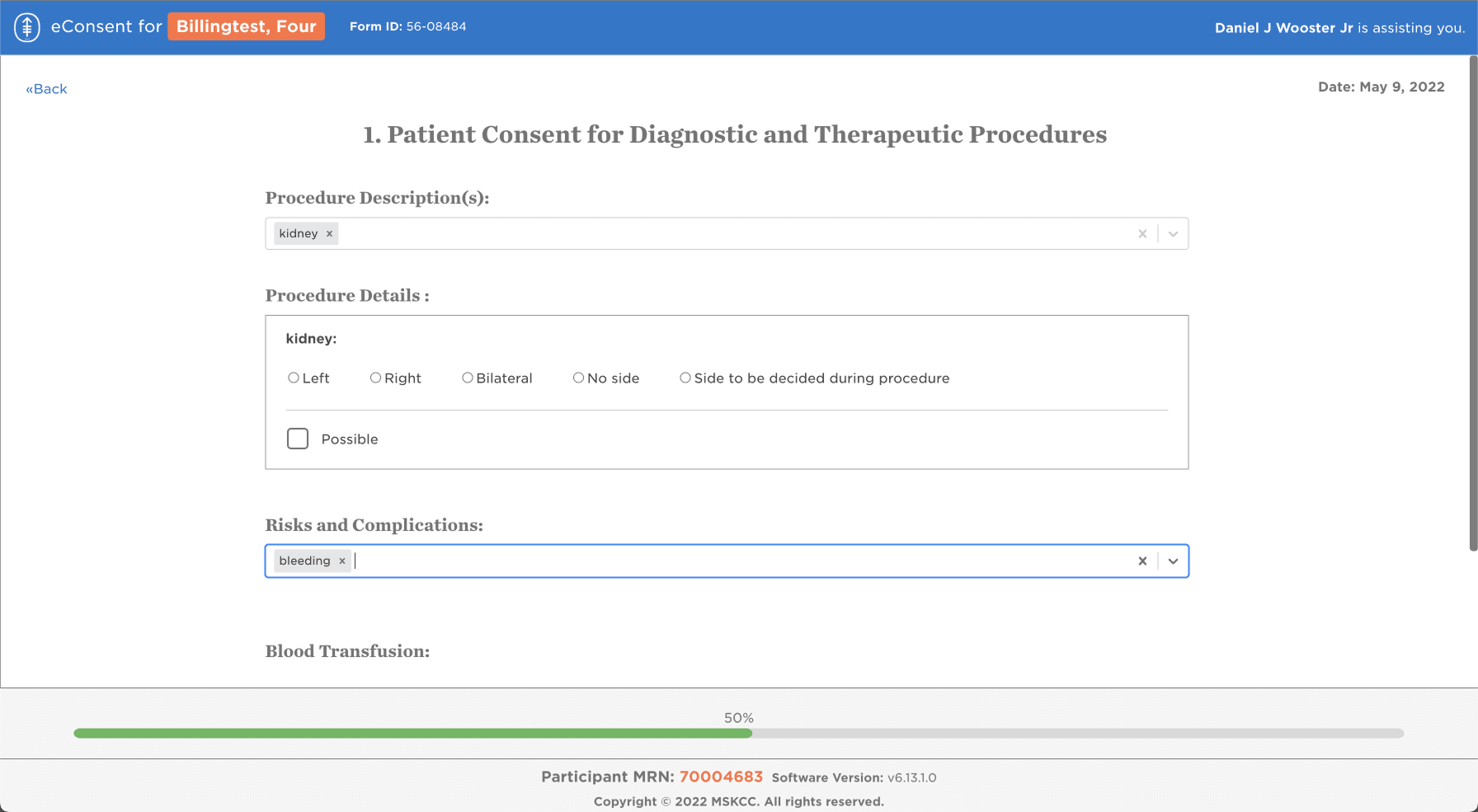
Task: Click the 50% green progress bar
Action: click(x=412, y=733)
